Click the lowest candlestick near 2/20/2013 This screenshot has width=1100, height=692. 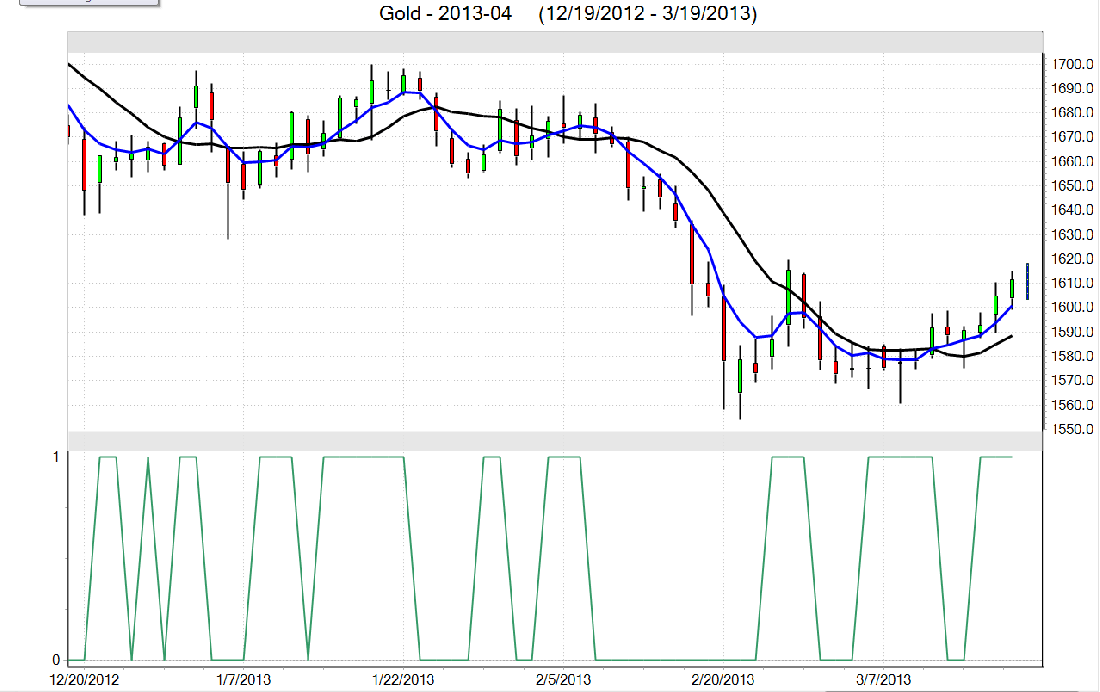[x=739, y=377]
